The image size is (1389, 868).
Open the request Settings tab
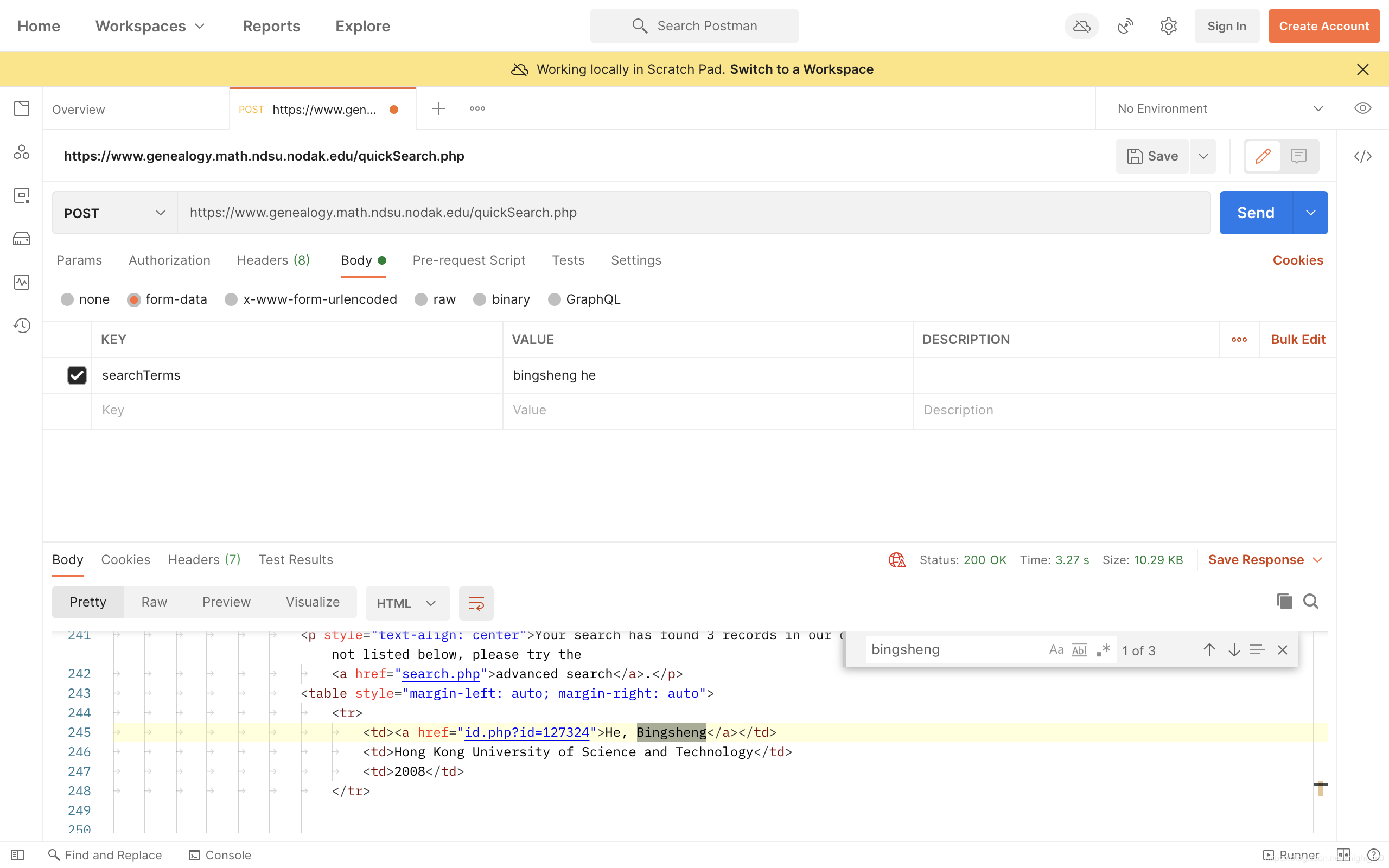point(636,260)
